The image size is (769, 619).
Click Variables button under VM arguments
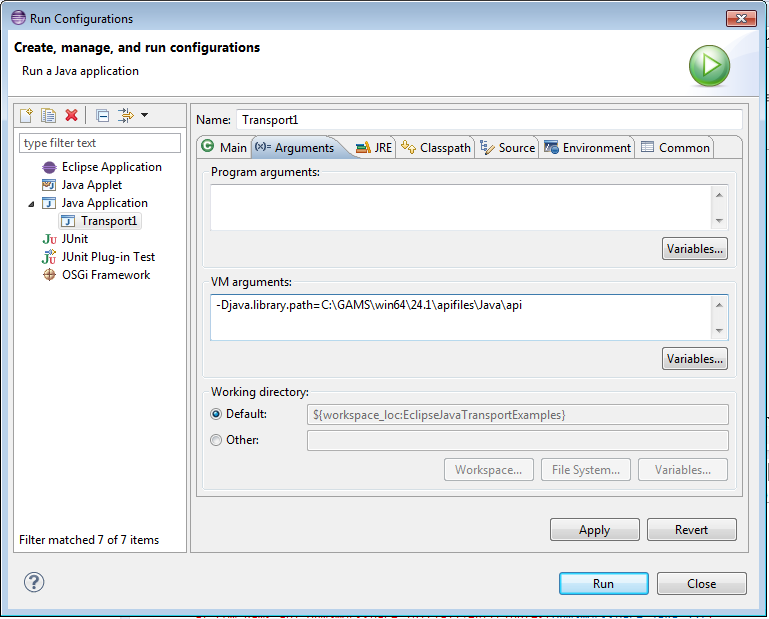[694, 358]
